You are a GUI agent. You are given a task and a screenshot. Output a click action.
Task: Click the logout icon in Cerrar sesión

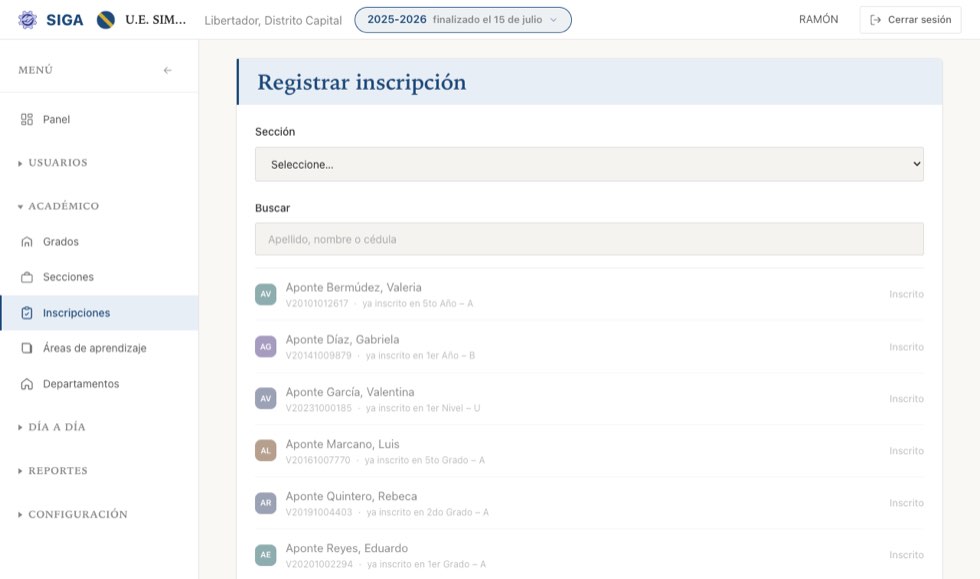(876, 20)
